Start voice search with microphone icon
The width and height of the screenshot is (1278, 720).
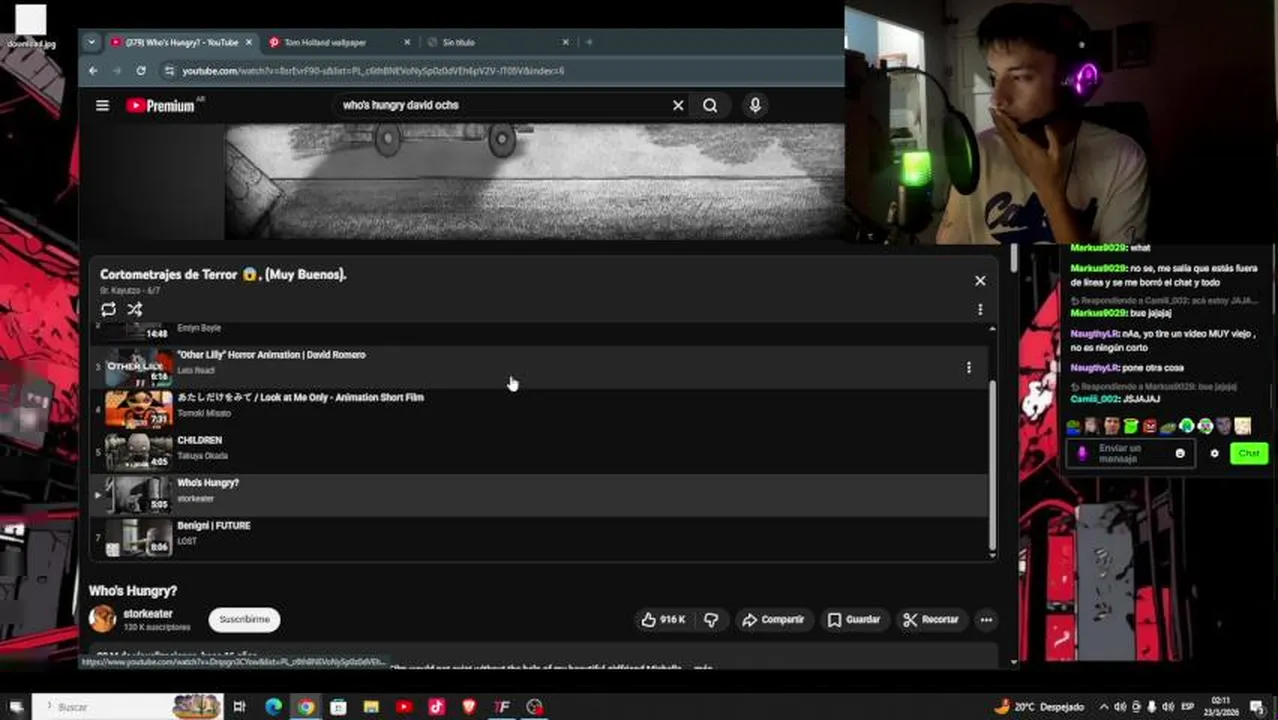point(755,105)
